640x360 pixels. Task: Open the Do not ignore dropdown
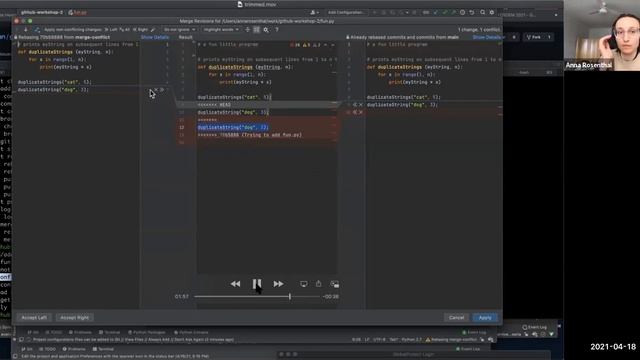click(179, 30)
